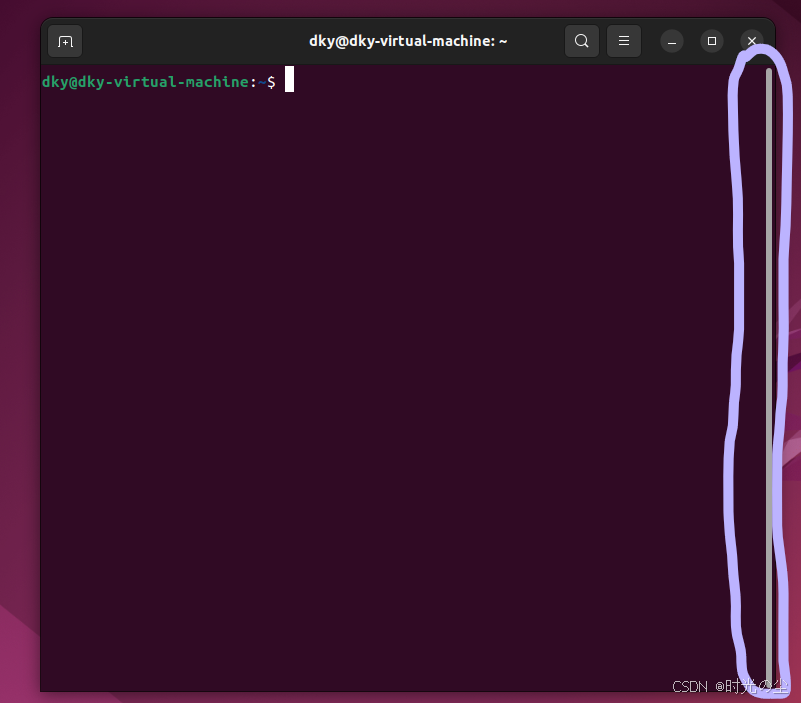This screenshot has height=703, width=801.
Task: Click the add terminal icon top left
Action: 65,41
